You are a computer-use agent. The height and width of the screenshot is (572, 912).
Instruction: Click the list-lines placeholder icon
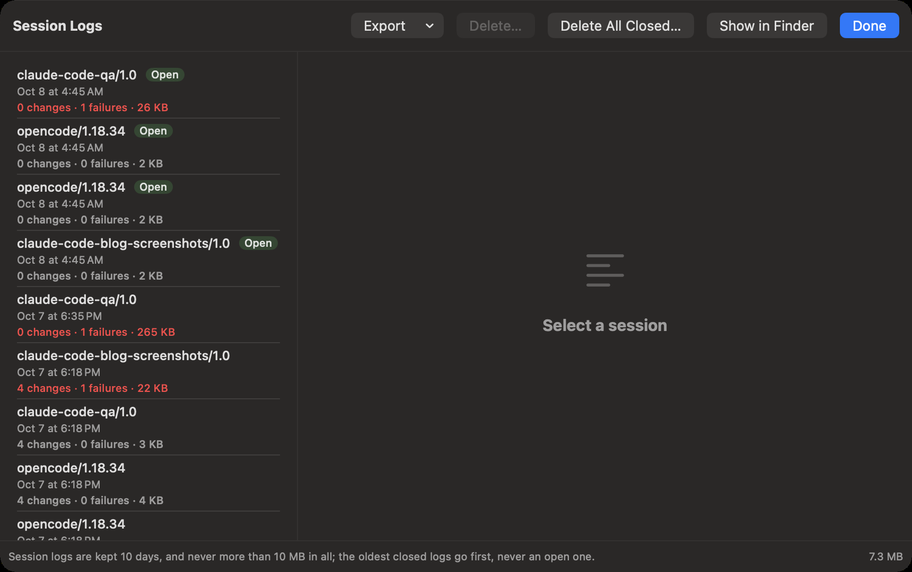[x=605, y=270]
